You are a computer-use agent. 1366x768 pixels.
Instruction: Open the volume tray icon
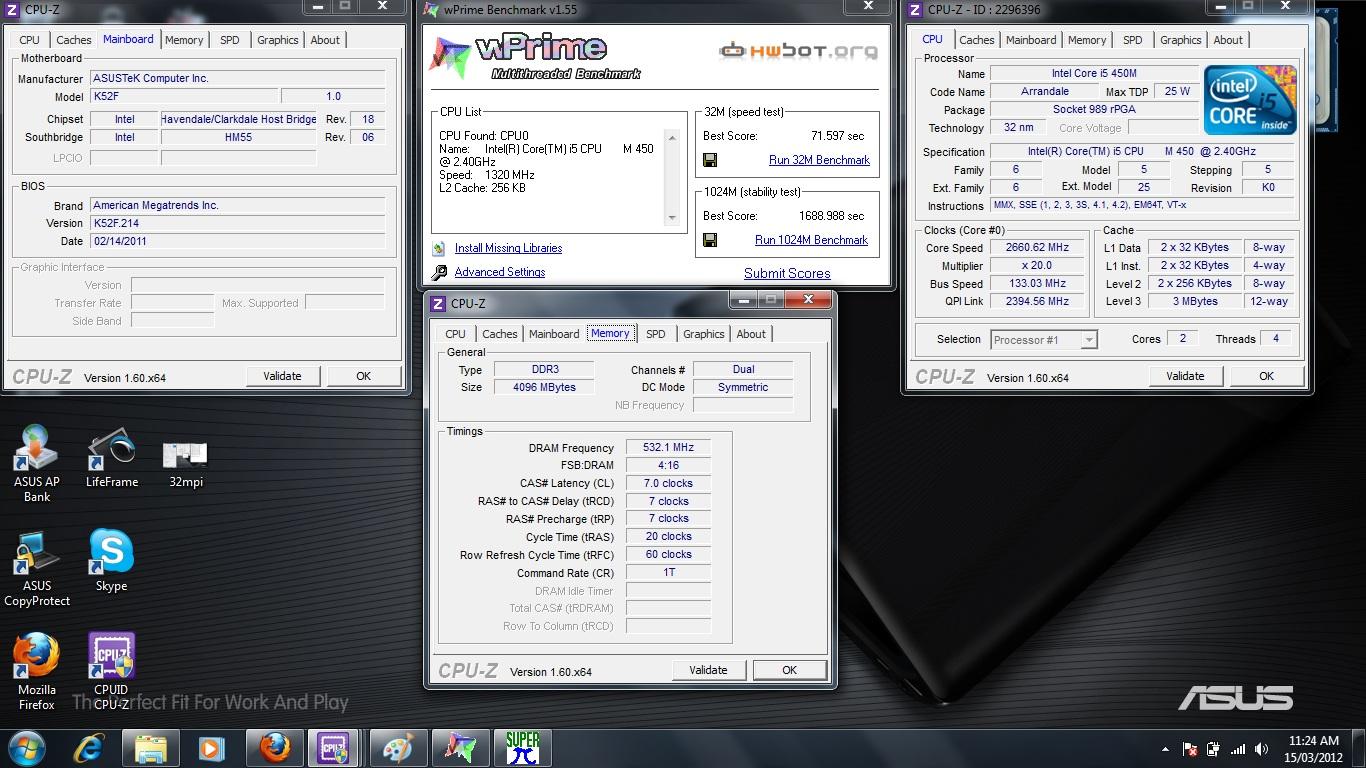1263,748
